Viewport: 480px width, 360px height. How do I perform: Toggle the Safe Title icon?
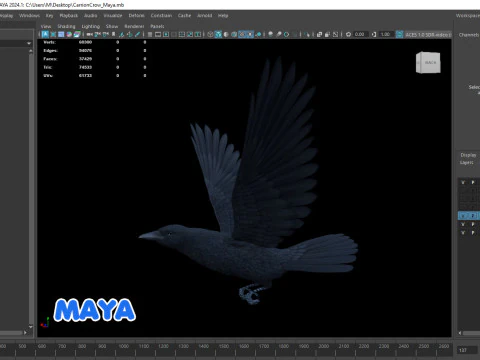coord(198,34)
